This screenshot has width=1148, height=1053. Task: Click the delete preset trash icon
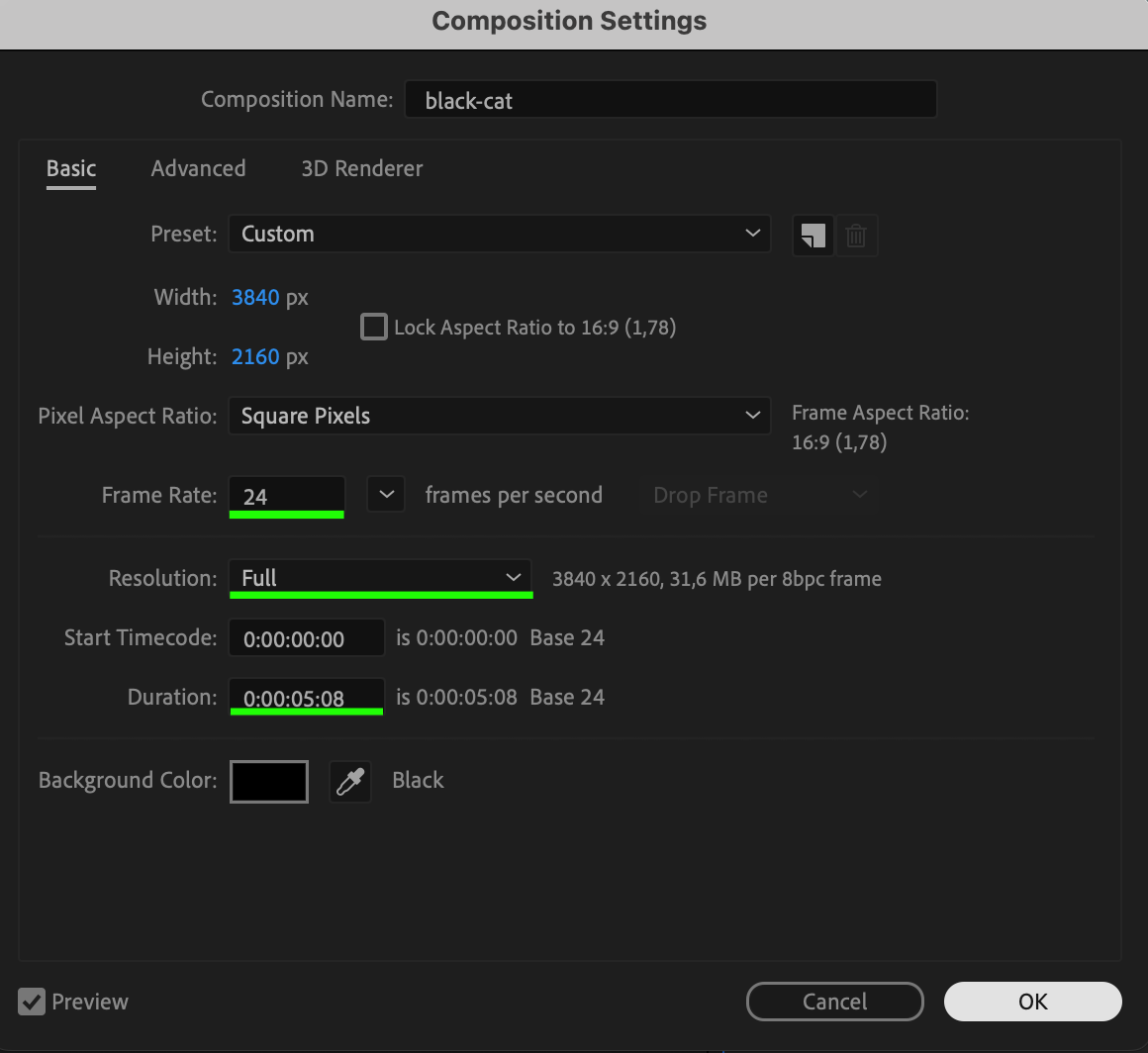pos(857,237)
